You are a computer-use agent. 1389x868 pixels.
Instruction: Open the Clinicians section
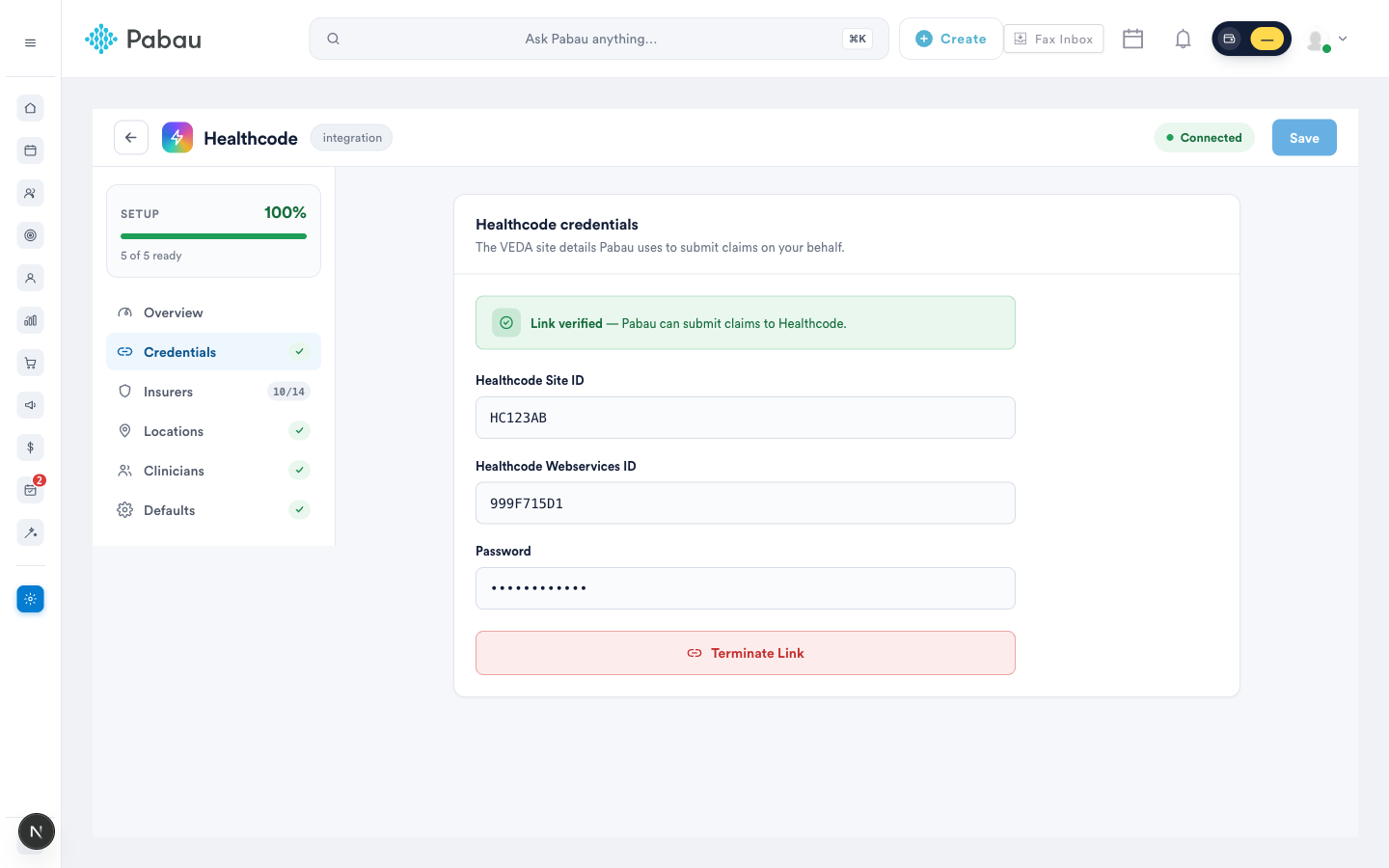[213, 471]
